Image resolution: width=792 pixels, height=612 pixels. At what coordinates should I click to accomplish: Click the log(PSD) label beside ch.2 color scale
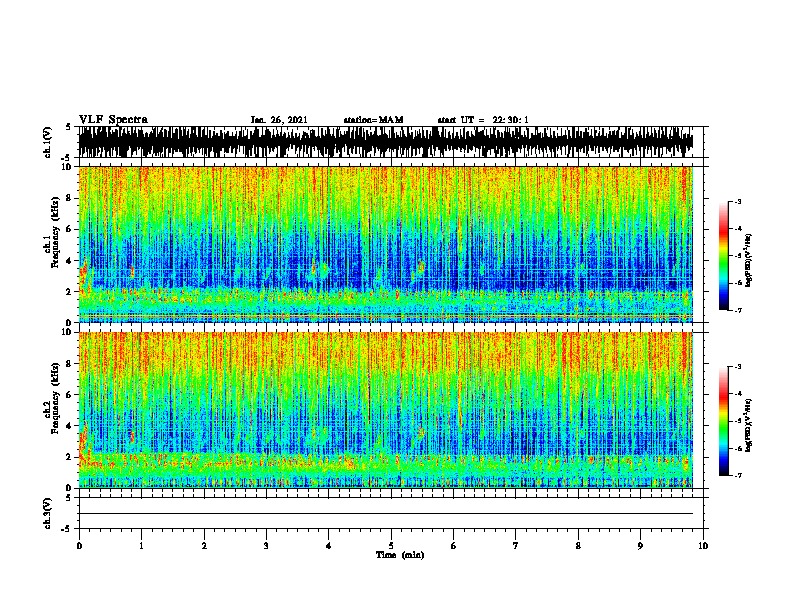tap(749, 426)
